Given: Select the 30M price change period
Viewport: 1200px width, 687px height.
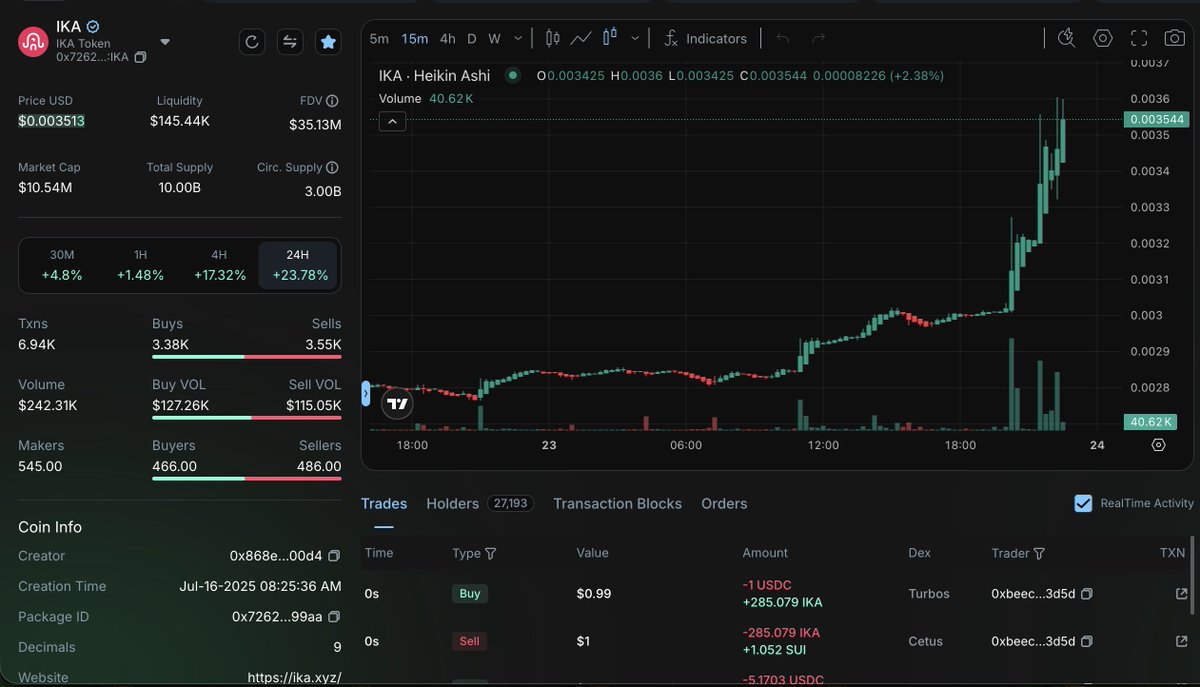Looking at the screenshot, I should (x=62, y=265).
